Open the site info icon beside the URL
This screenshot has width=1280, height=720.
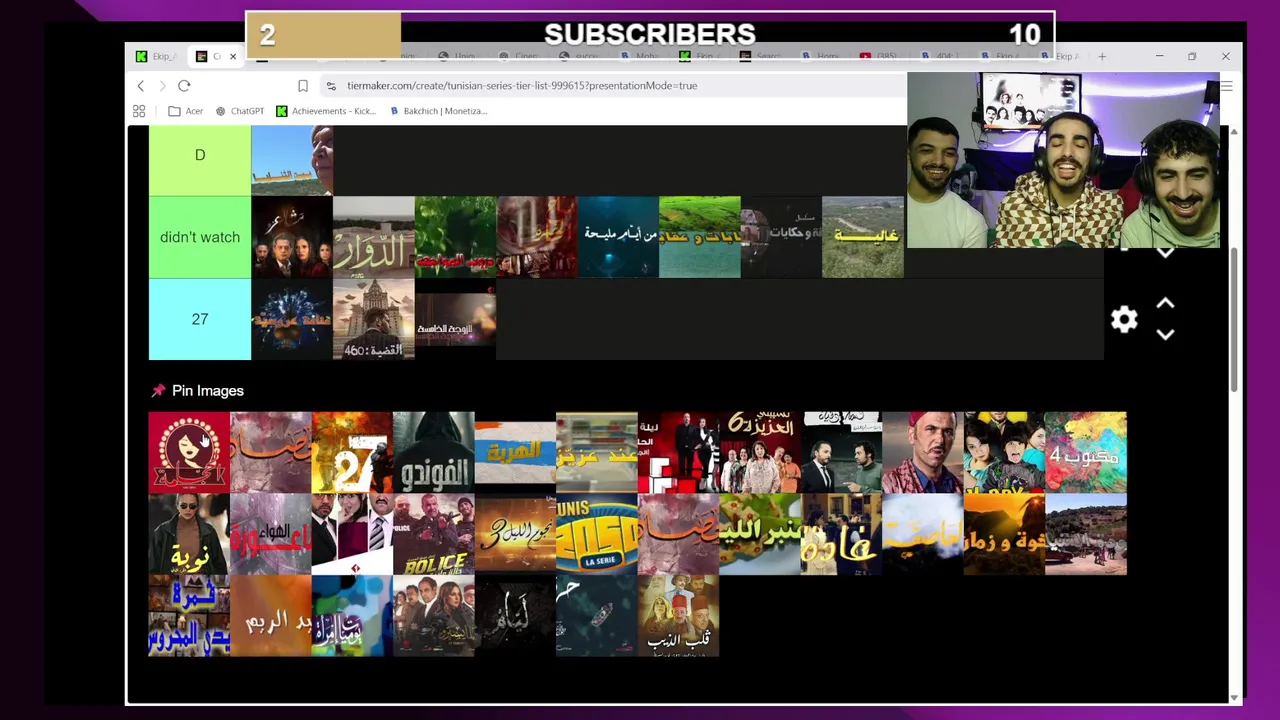pos(331,86)
